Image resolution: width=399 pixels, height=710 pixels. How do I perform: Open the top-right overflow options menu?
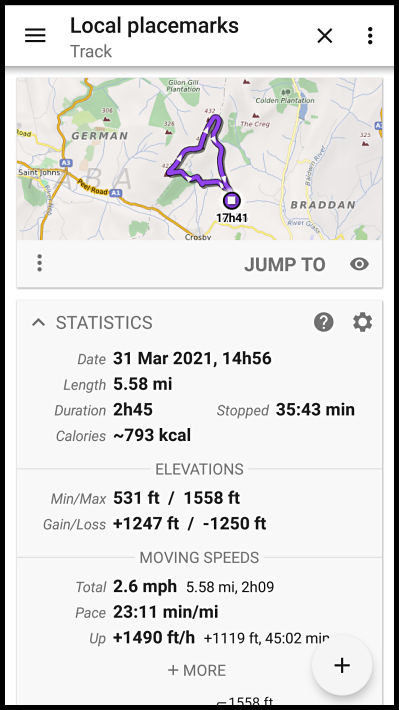pos(370,35)
